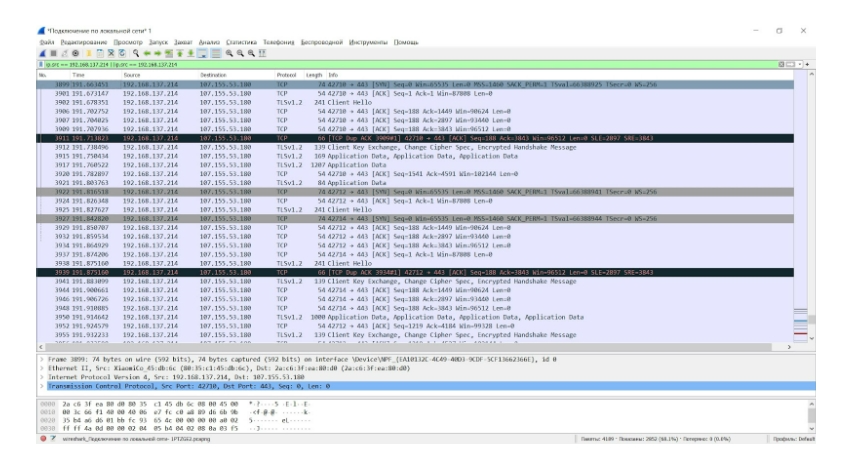Open the Файл menu

point(47,42)
